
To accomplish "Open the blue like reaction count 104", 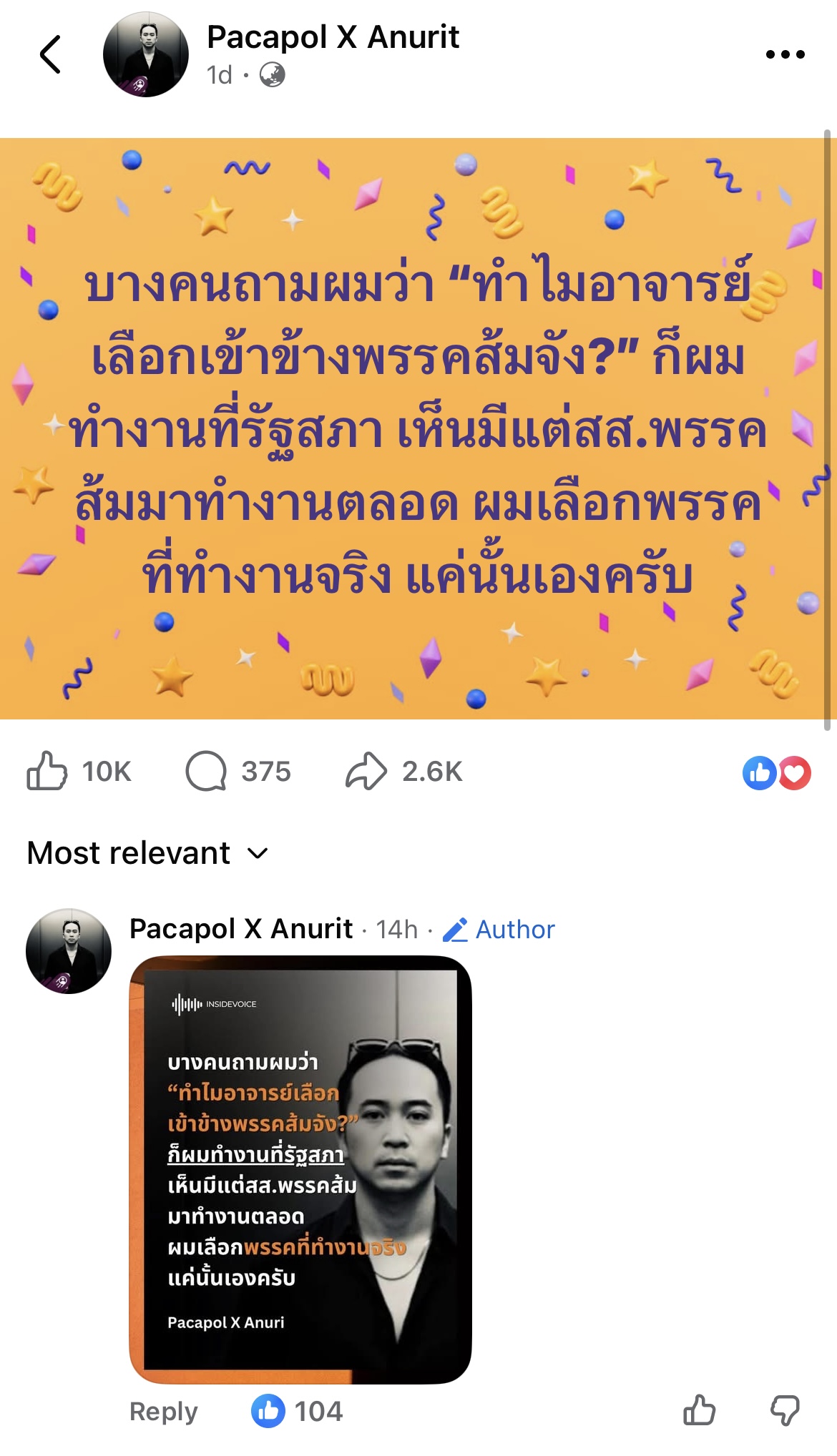I will click(x=297, y=1411).
